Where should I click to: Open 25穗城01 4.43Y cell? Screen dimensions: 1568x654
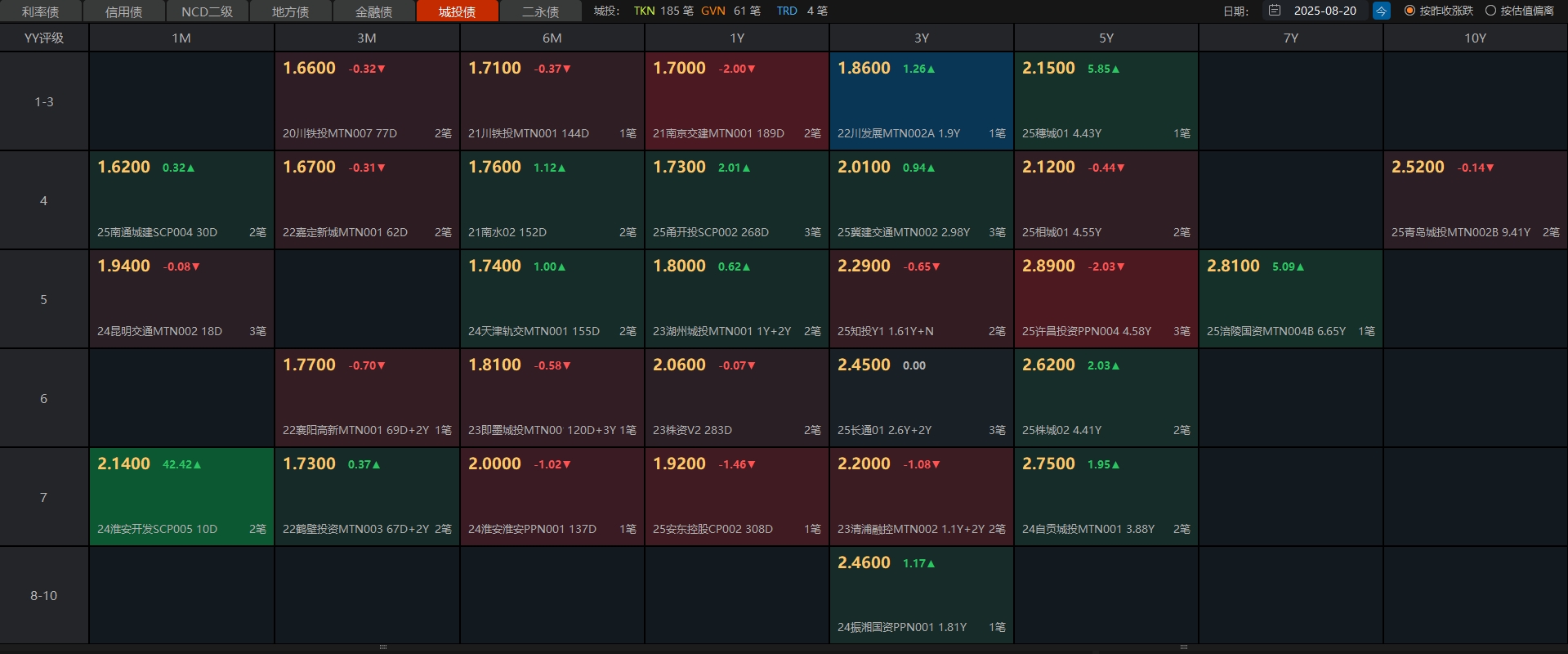(1106, 101)
